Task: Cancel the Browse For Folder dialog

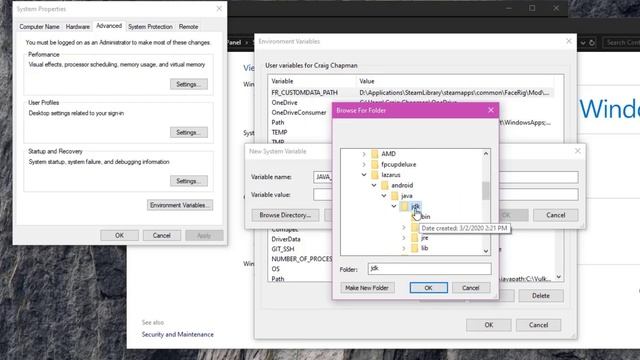Action: 471,288
